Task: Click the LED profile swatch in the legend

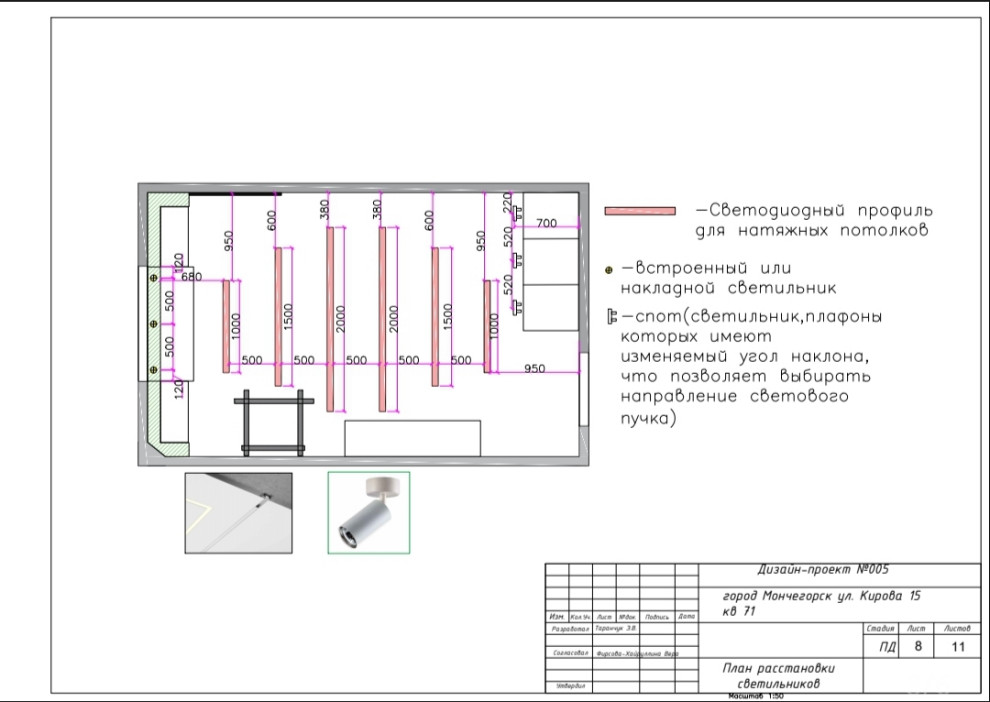Action: pyautogui.click(x=640, y=211)
